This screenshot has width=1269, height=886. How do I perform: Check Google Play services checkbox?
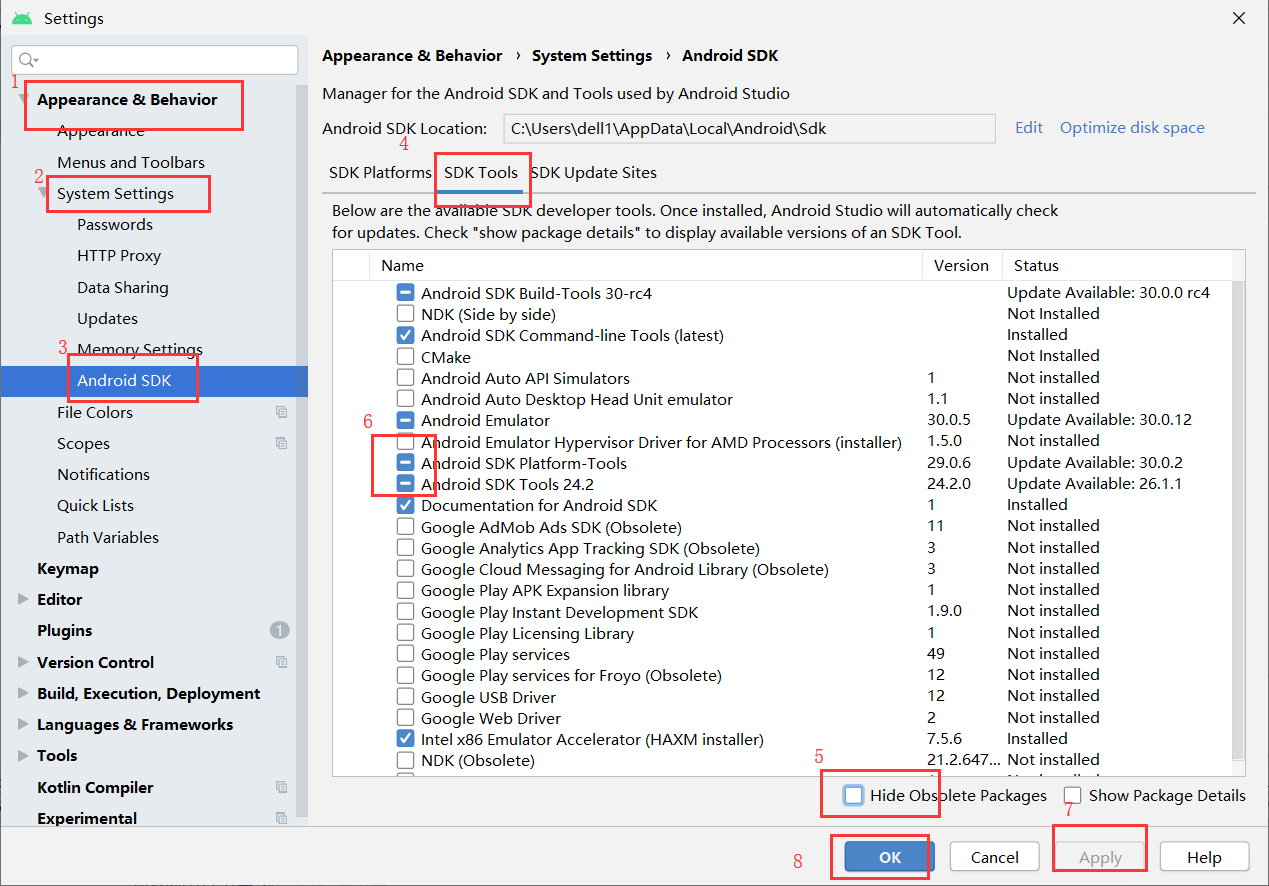[x=405, y=654]
